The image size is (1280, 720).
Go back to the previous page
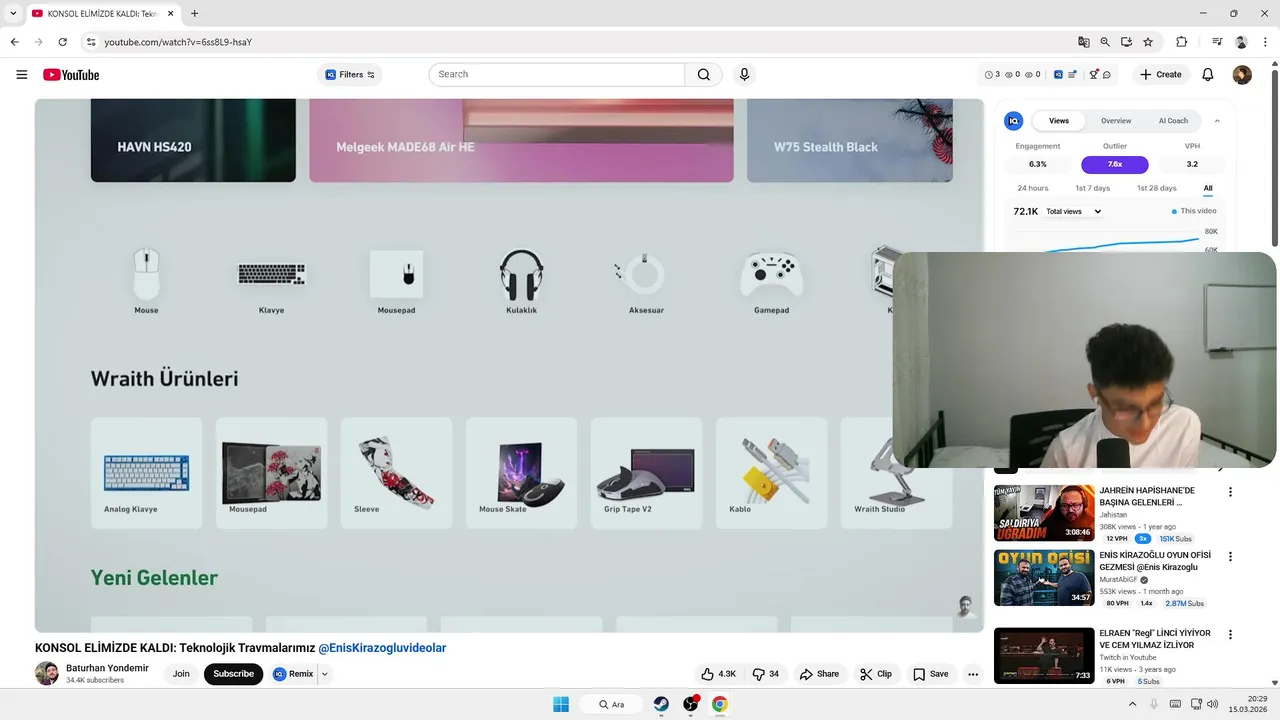click(15, 42)
